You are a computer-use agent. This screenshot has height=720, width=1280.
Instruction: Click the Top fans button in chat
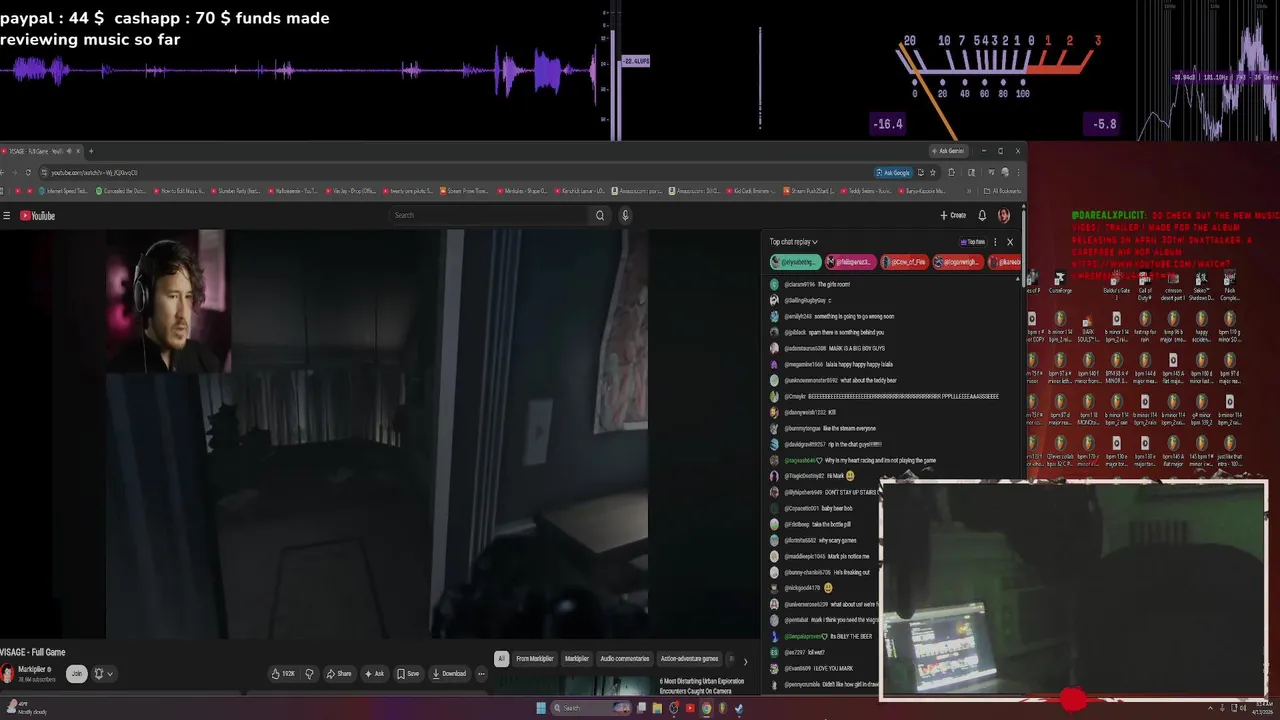coord(972,242)
